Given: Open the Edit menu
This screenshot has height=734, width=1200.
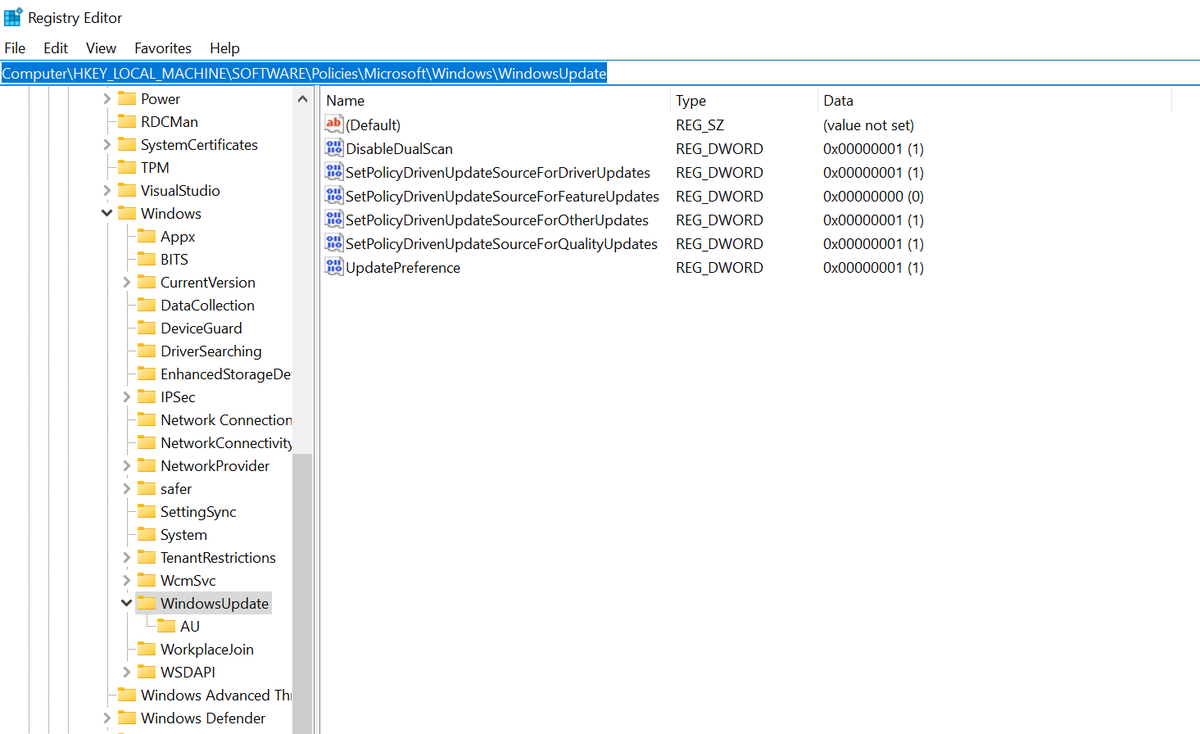Looking at the screenshot, I should [x=56, y=48].
